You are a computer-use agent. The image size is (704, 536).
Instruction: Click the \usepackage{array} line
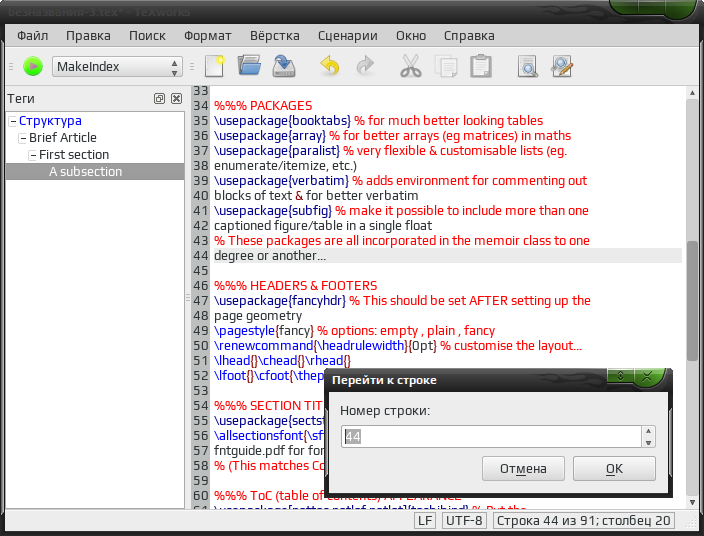(x=392, y=136)
